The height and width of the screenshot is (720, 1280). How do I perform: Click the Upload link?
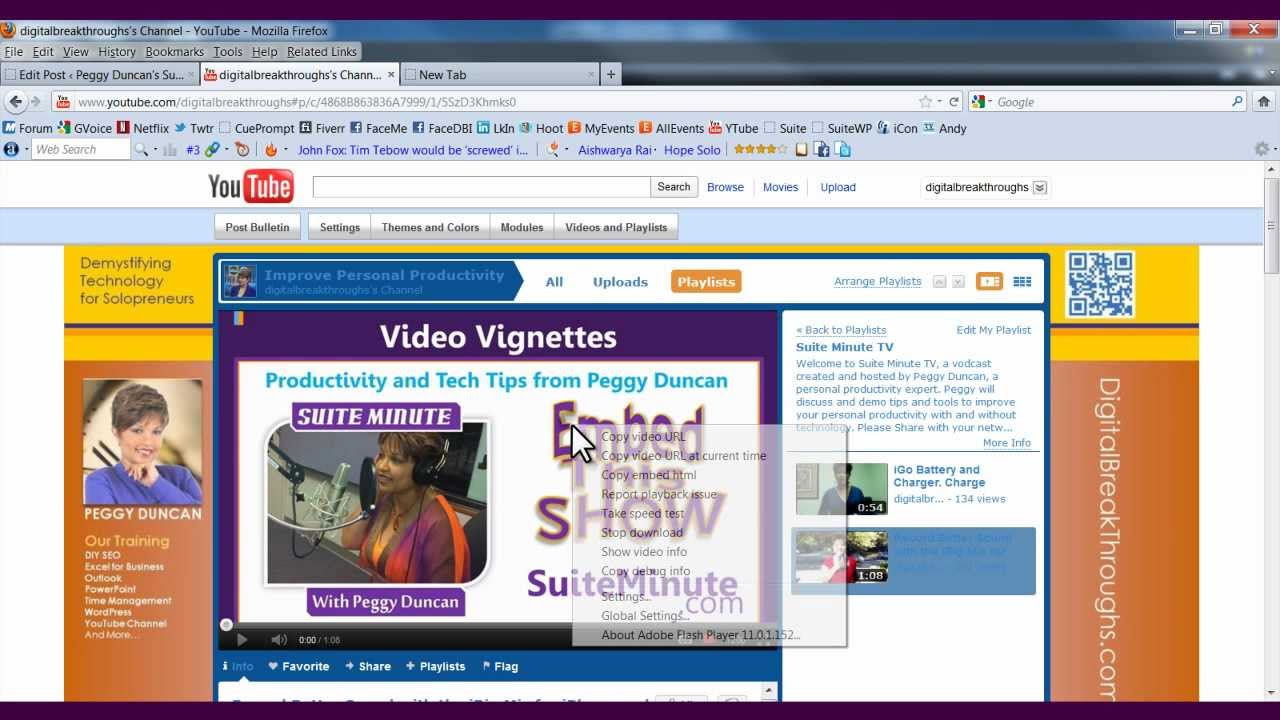click(838, 187)
